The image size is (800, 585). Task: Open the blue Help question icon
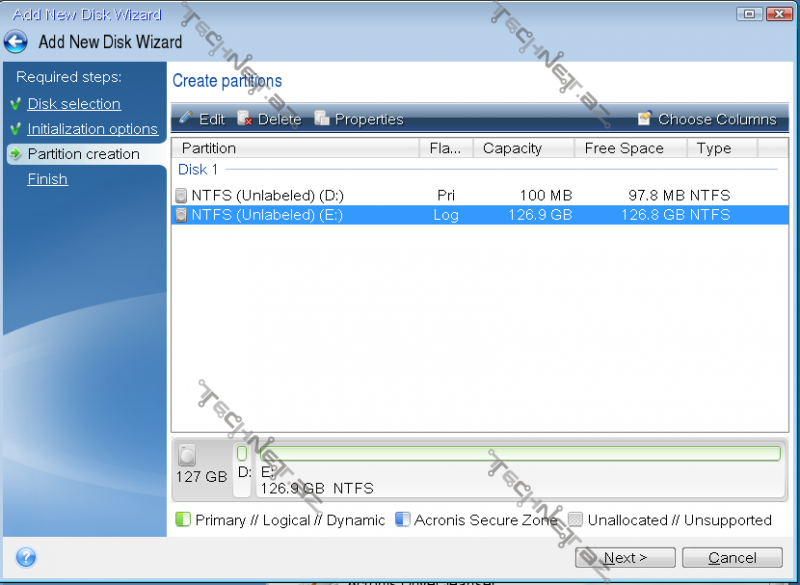click(x=26, y=557)
